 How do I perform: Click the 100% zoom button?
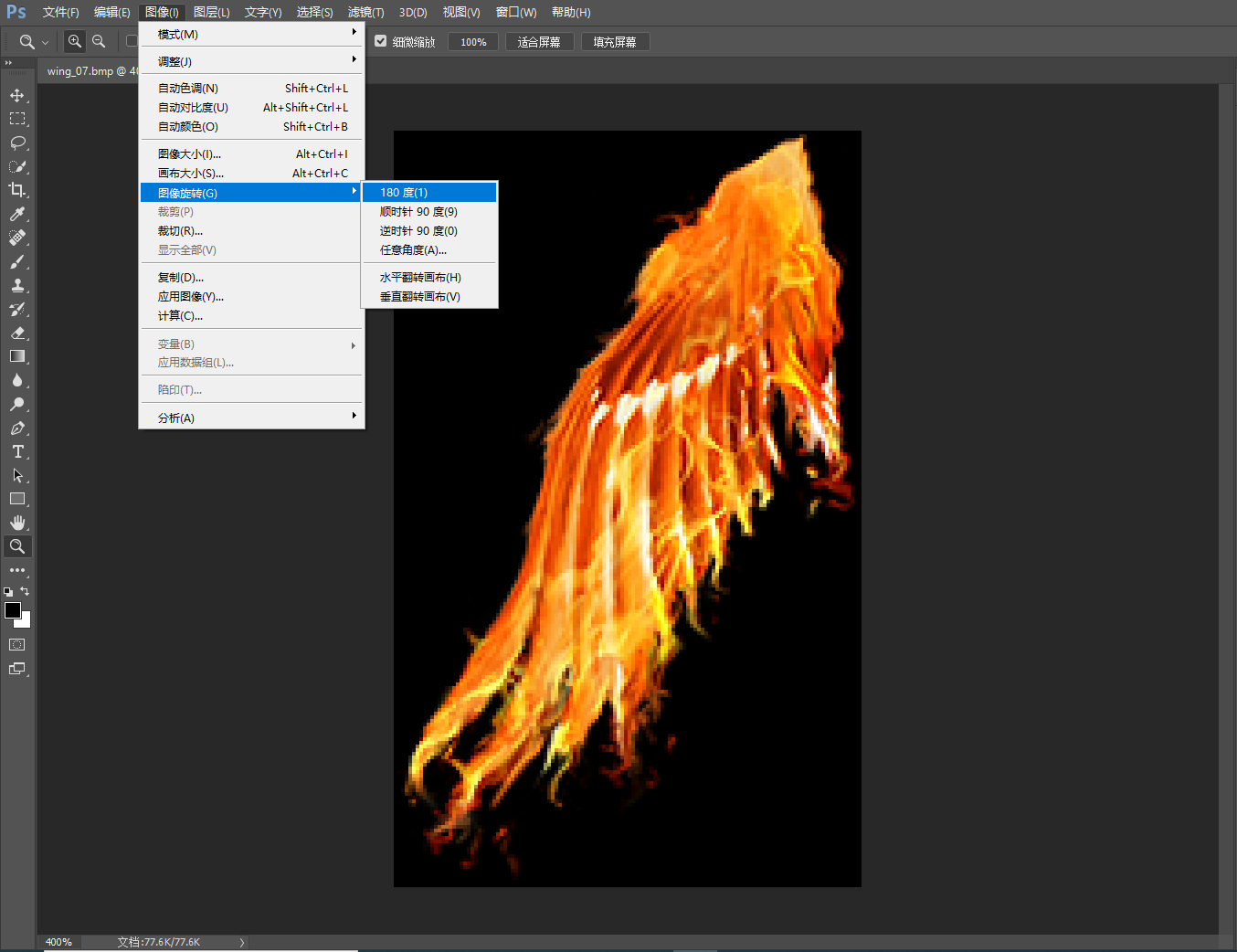(473, 42)
